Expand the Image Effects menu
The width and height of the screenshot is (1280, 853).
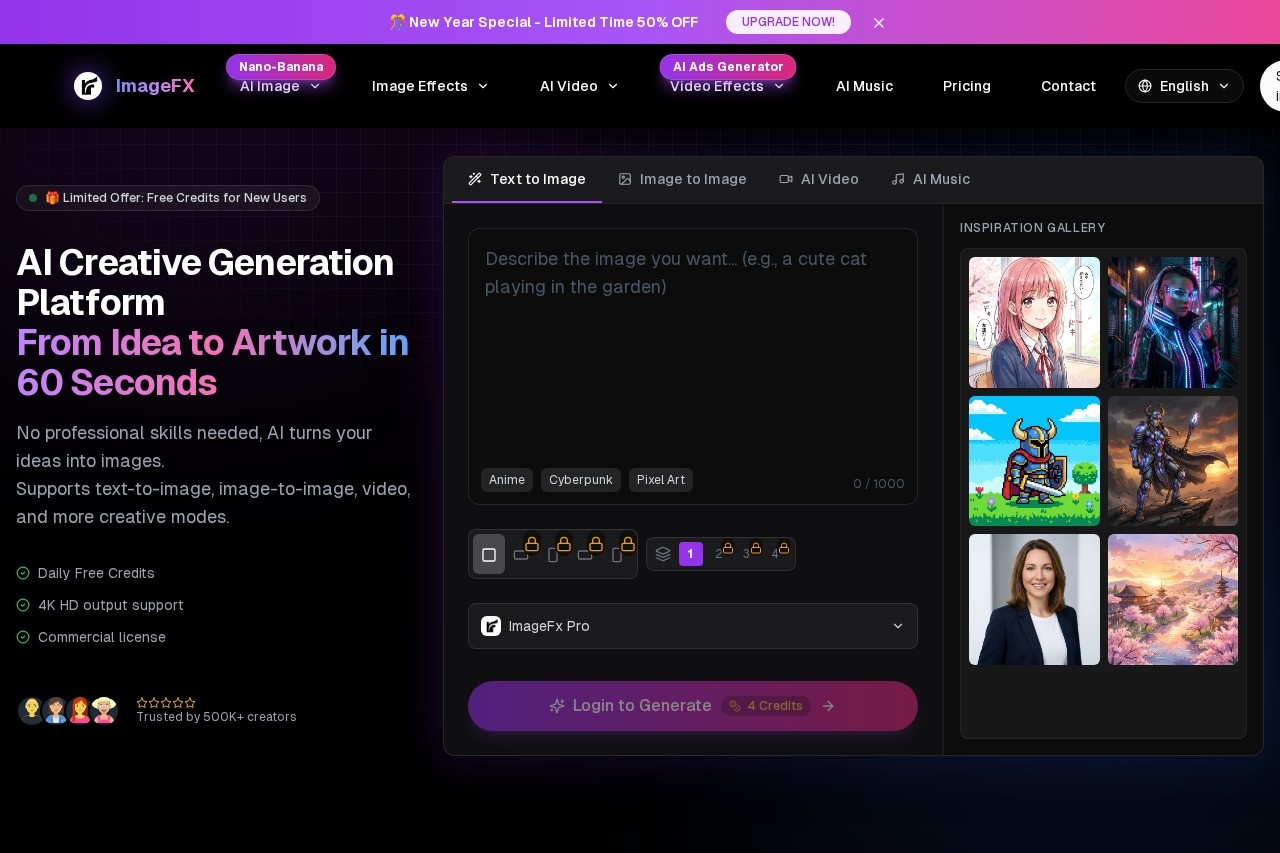tap(430, 86)
